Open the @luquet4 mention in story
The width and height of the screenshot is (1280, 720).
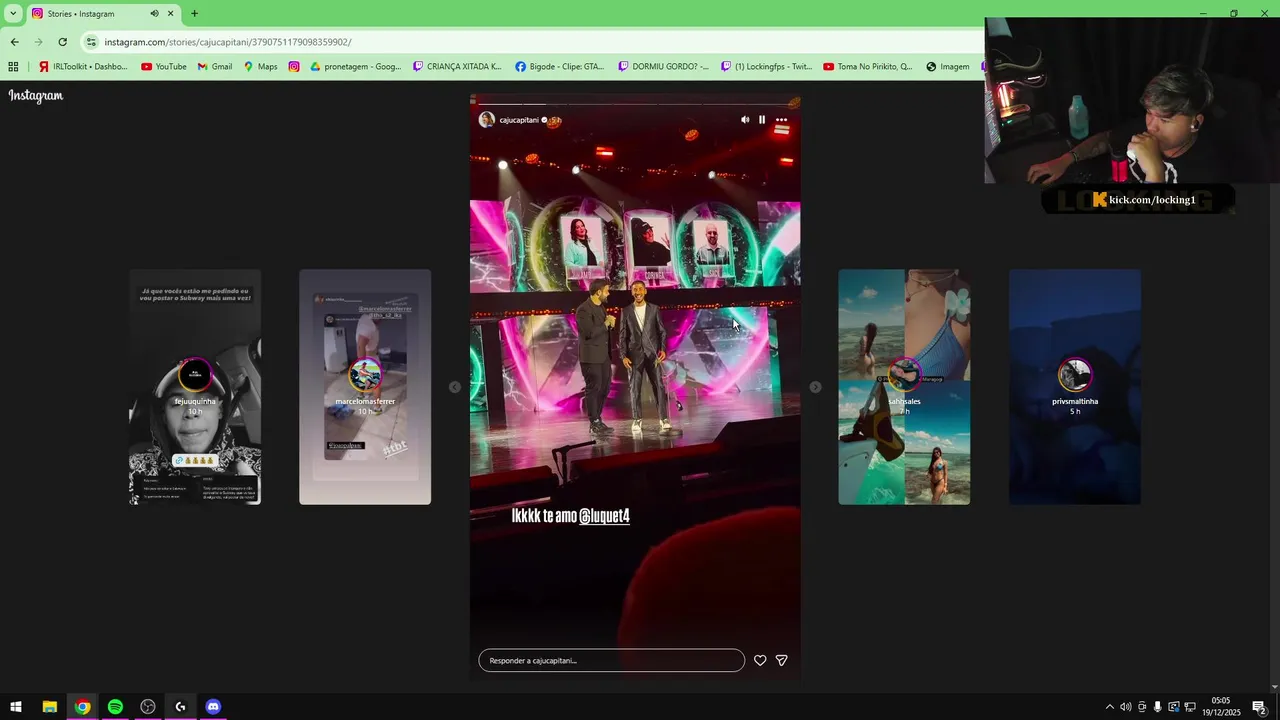pyautogui.click(x=604, y=516)
